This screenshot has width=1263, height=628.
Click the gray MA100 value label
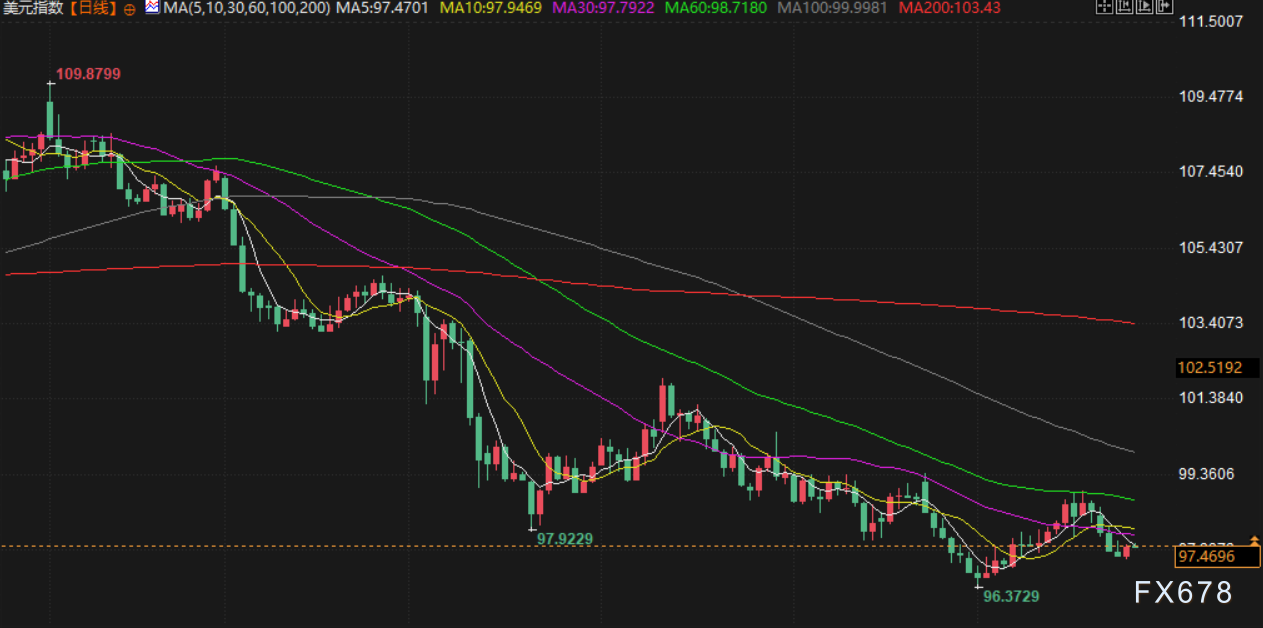click(x=832, y=8)
